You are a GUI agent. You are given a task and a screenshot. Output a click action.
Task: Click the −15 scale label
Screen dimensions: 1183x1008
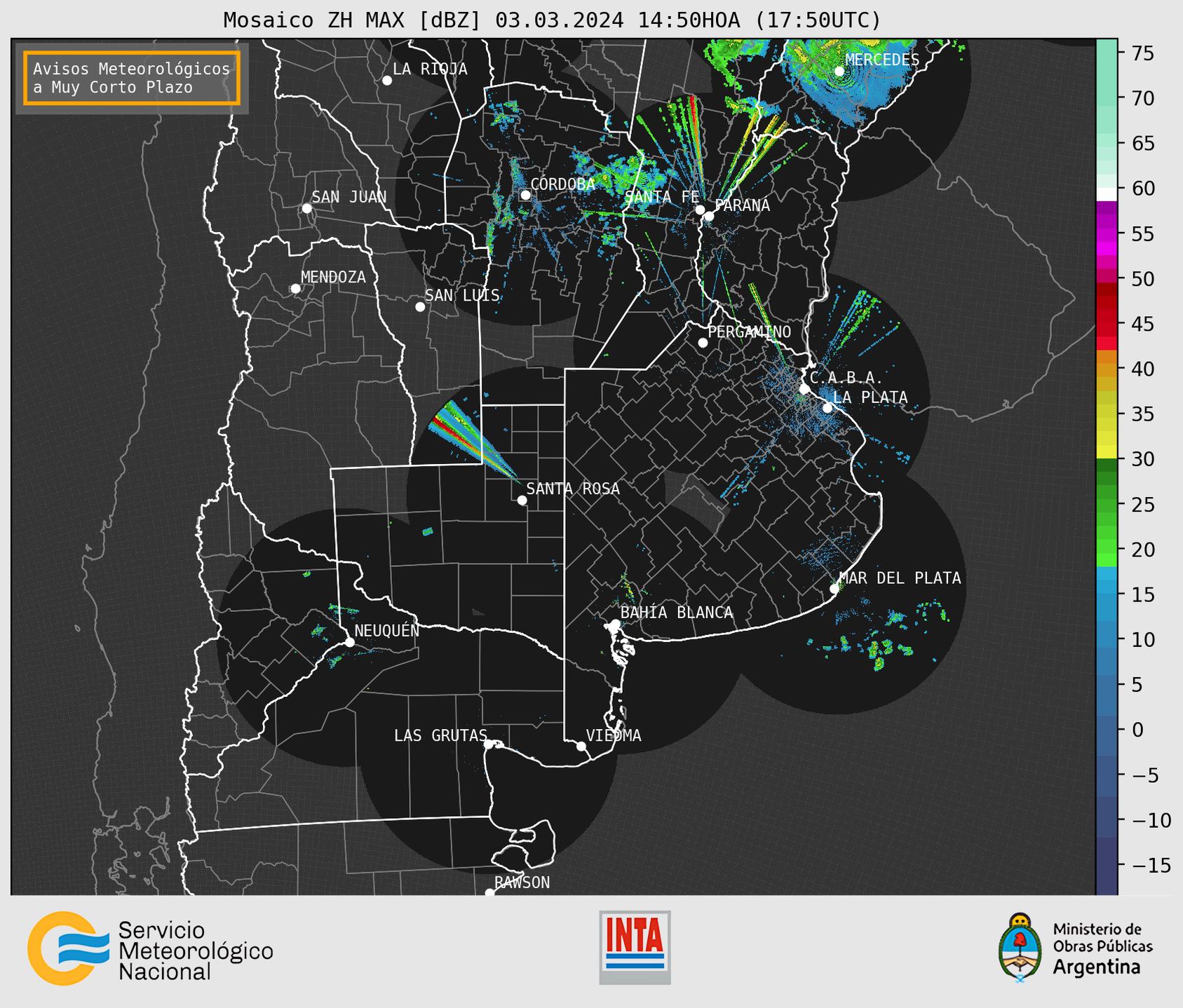[x=1151, y=865]
